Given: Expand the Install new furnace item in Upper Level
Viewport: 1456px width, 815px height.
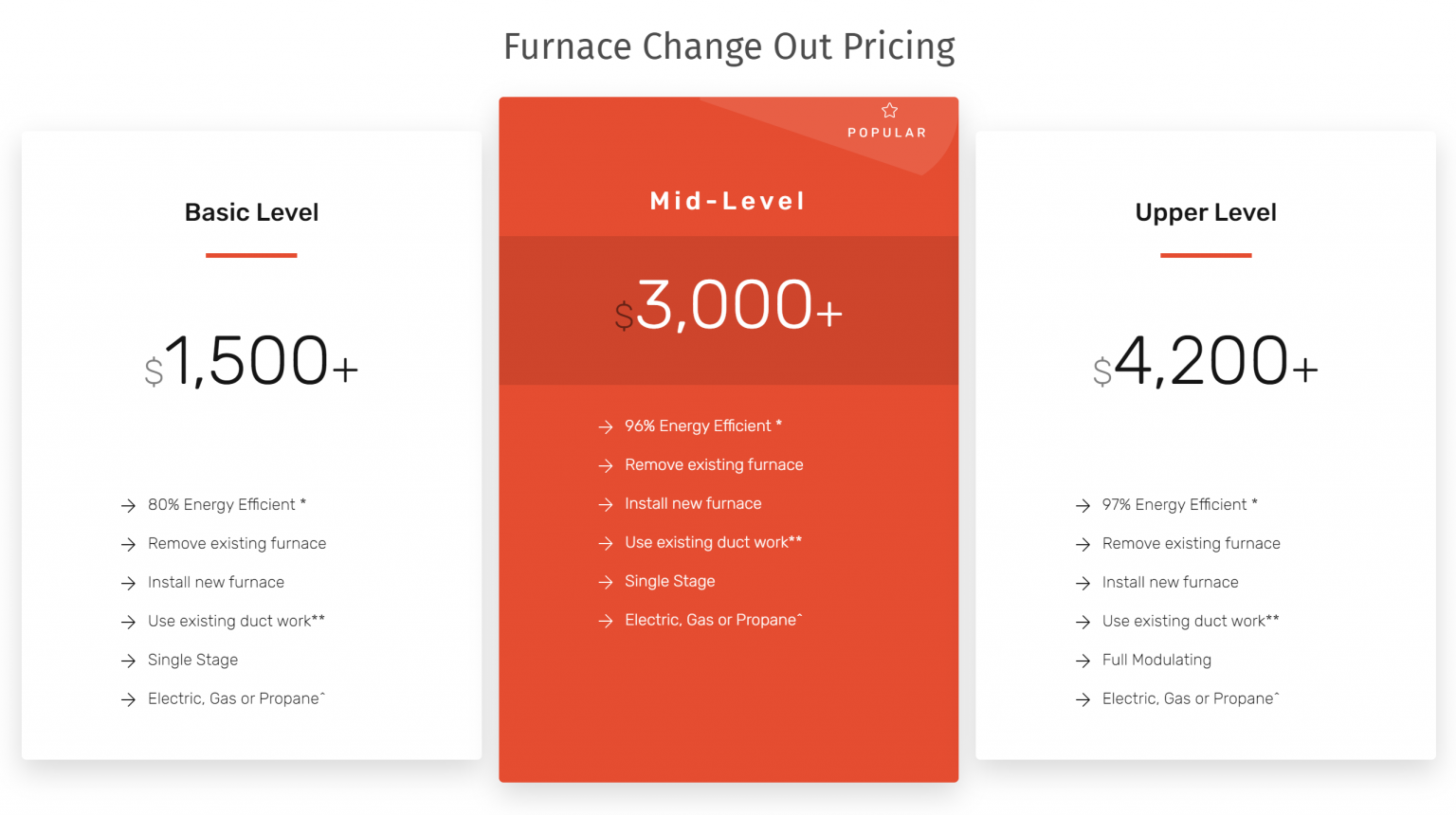Looking at the screenshot, I should 1170,582.
